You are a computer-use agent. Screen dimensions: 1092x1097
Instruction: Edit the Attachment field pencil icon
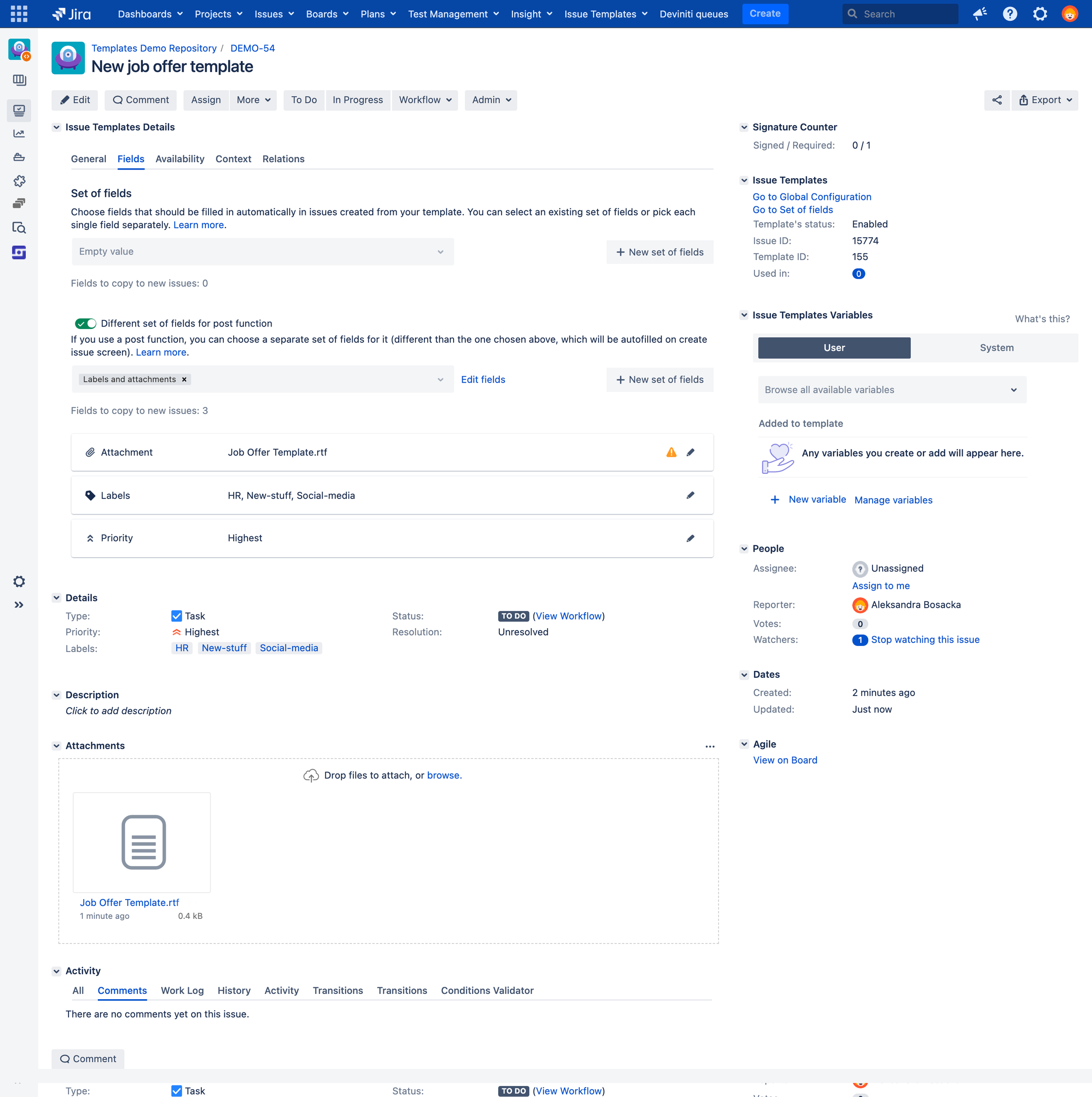coord(690,452)
